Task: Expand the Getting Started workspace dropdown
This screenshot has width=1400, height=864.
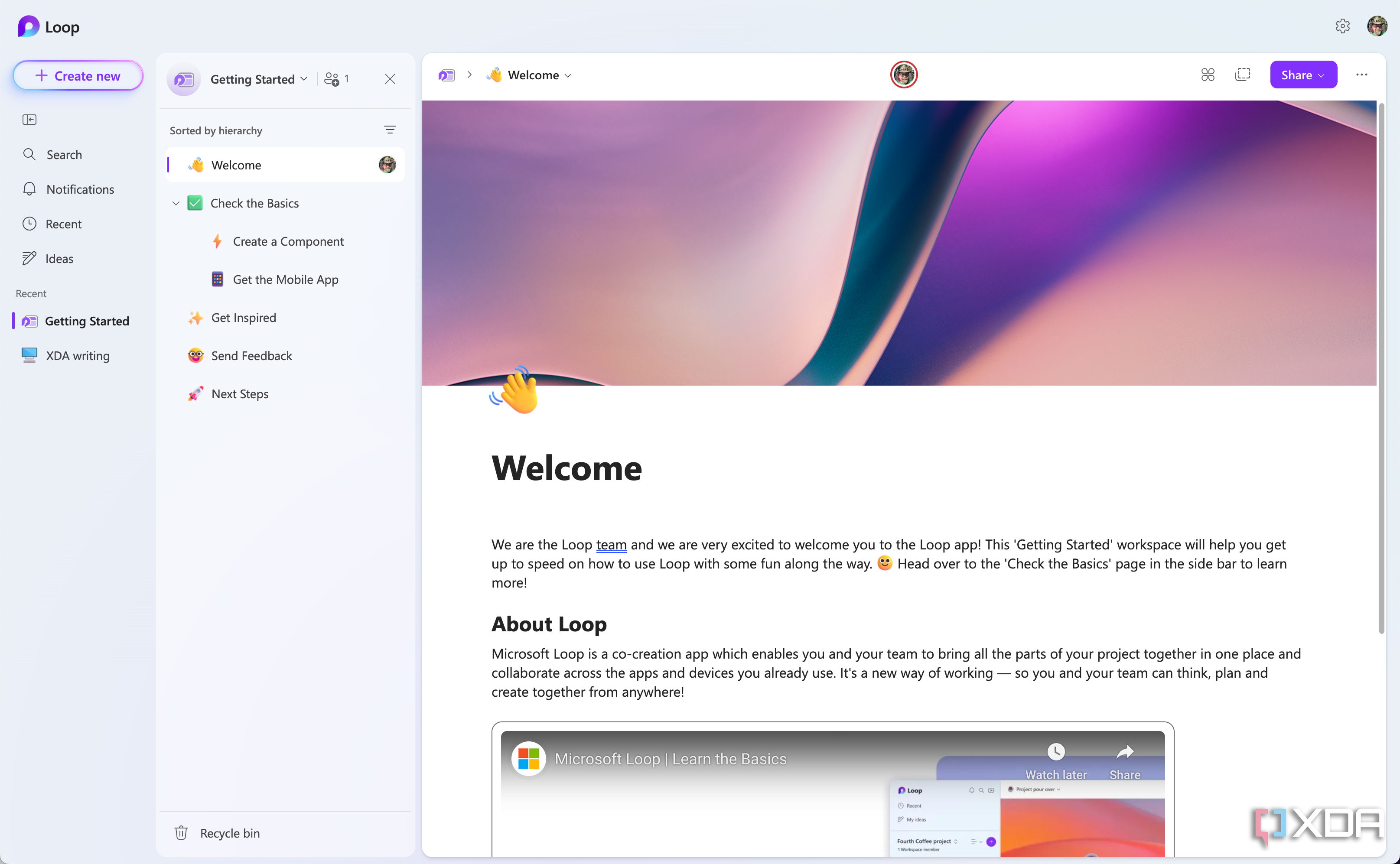Action: pyautogui.click(x=304, y=79)
